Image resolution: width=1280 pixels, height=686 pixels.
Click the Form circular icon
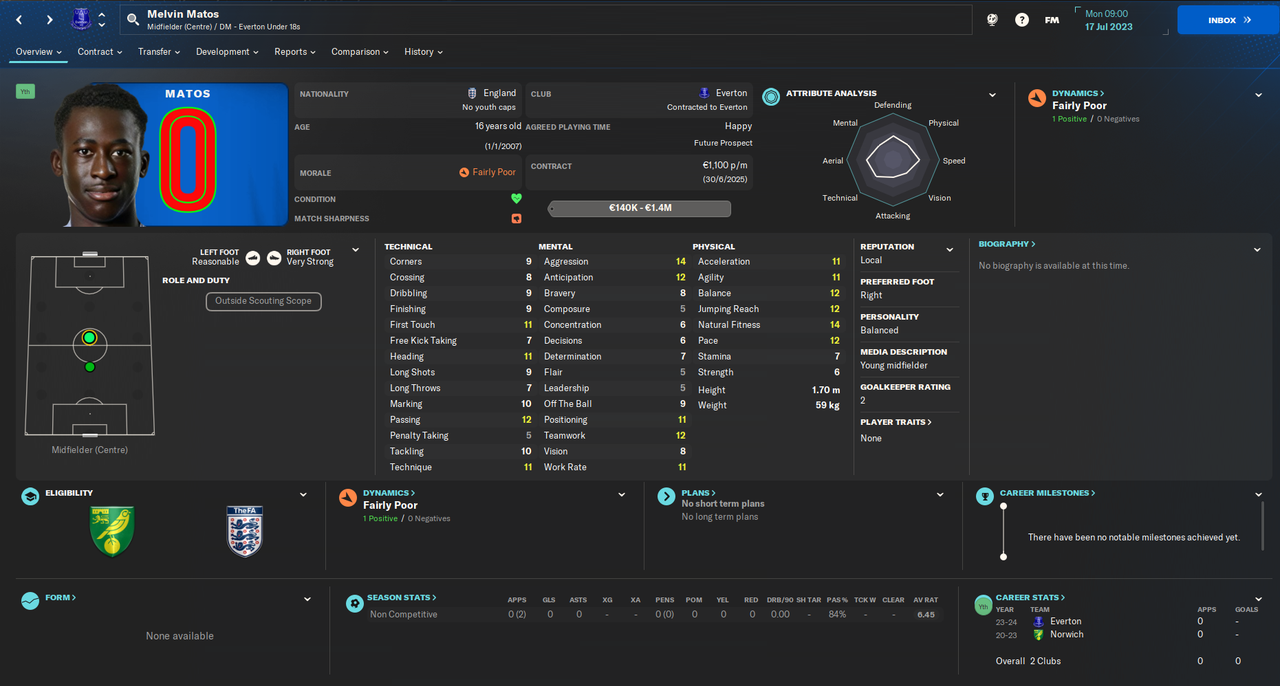[x=31, y=601]
